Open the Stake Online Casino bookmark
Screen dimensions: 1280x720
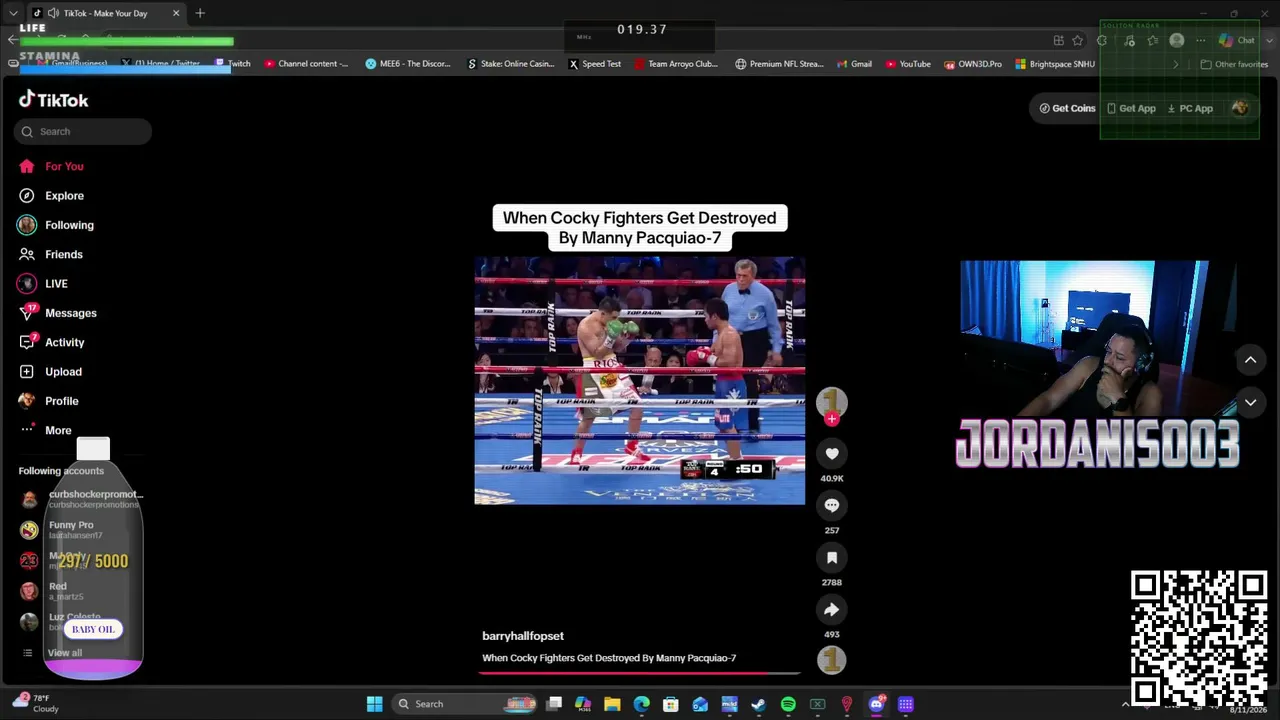point(510,64)
